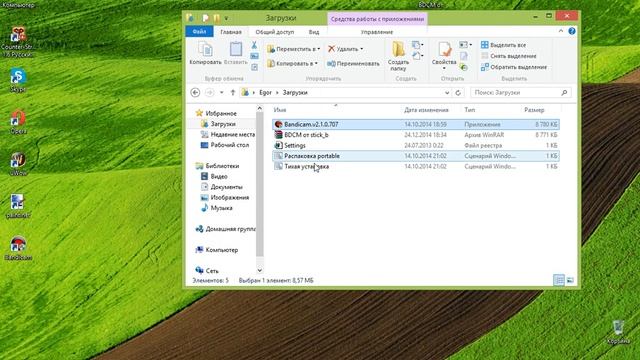Click the Bandicam.v2.1.0.707 file icon

278,124
